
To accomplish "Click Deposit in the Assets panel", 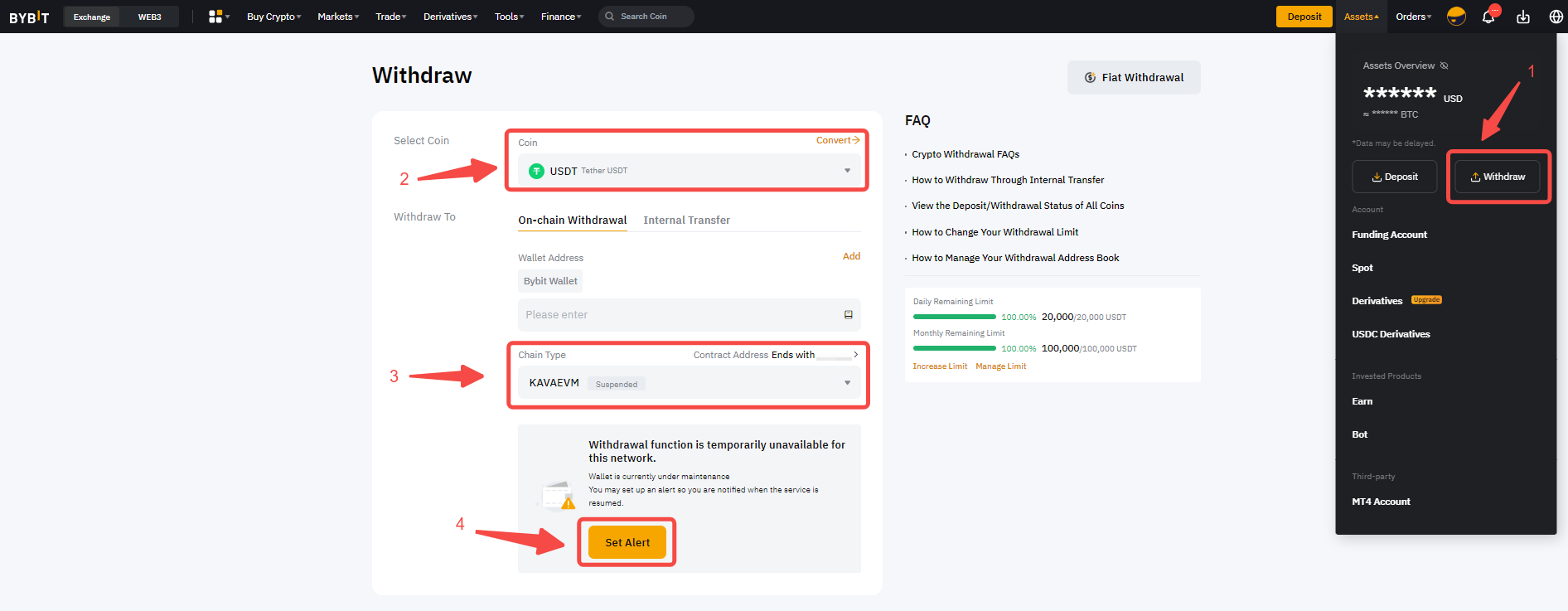I will tap(1395, 177).
